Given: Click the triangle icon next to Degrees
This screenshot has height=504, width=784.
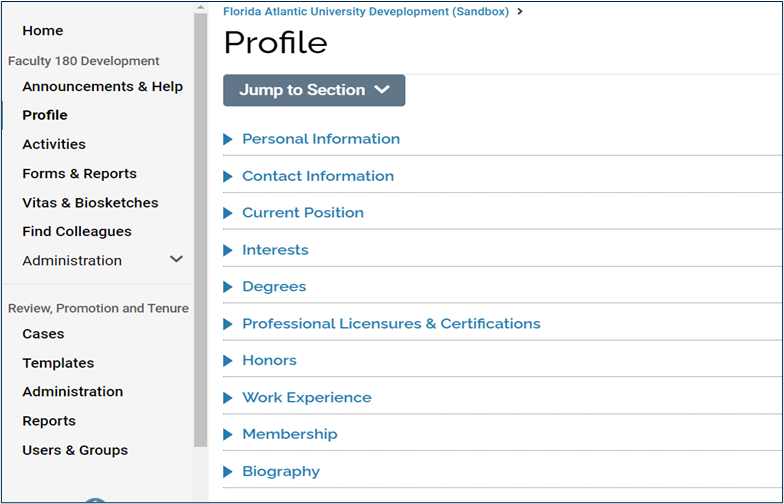Looking at the screenshot, I should click(x=228, y=287).
